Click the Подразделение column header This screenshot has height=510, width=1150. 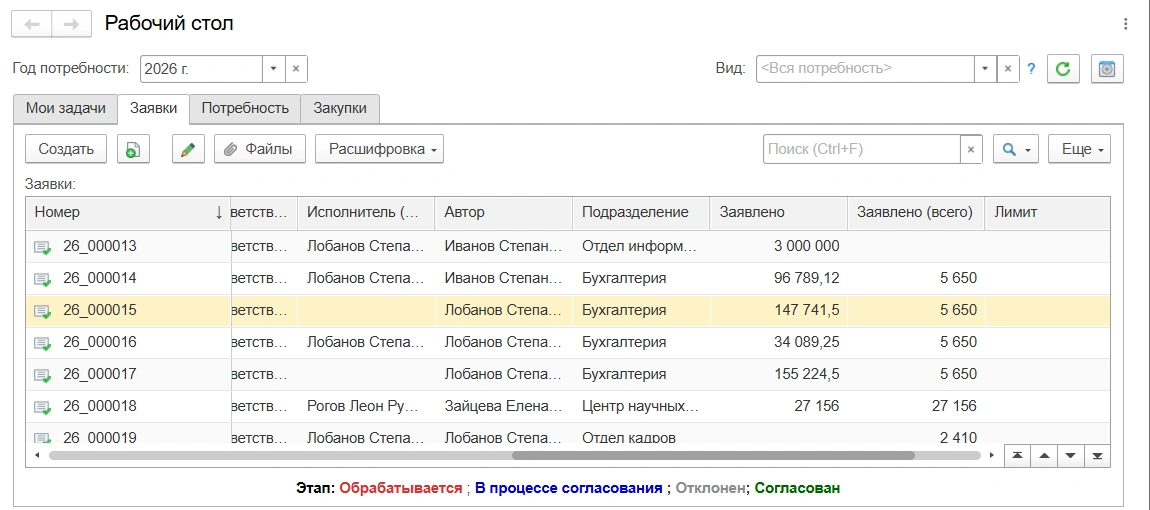641,213
